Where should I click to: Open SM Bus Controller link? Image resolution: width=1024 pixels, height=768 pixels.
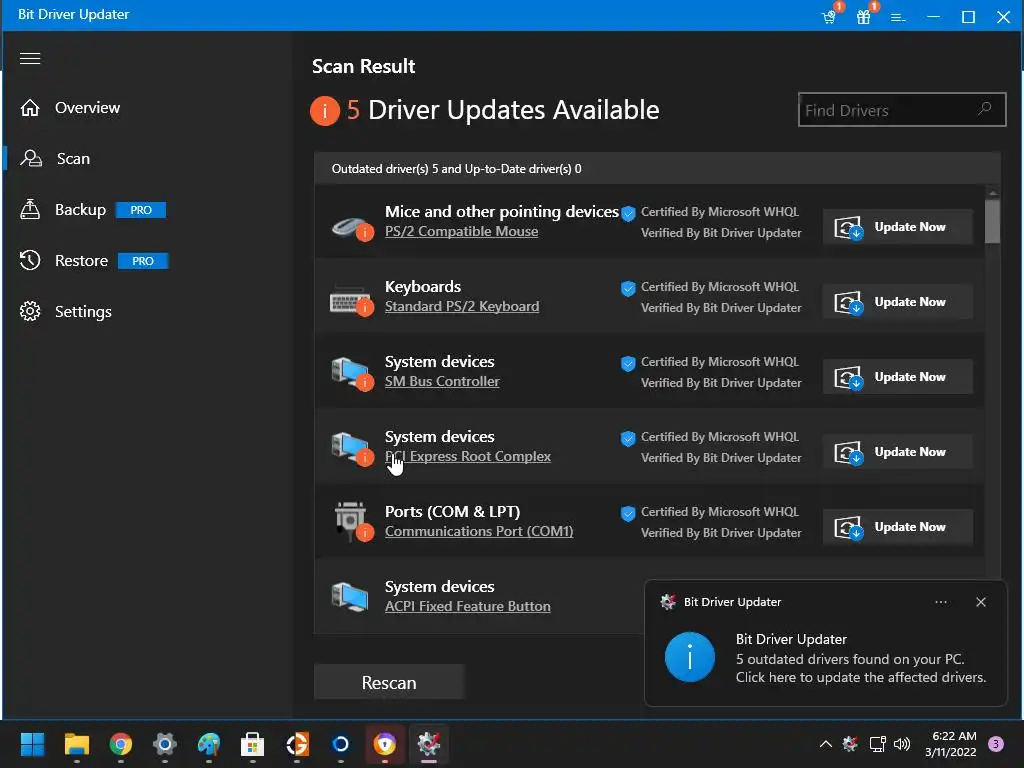pos(442,381)
